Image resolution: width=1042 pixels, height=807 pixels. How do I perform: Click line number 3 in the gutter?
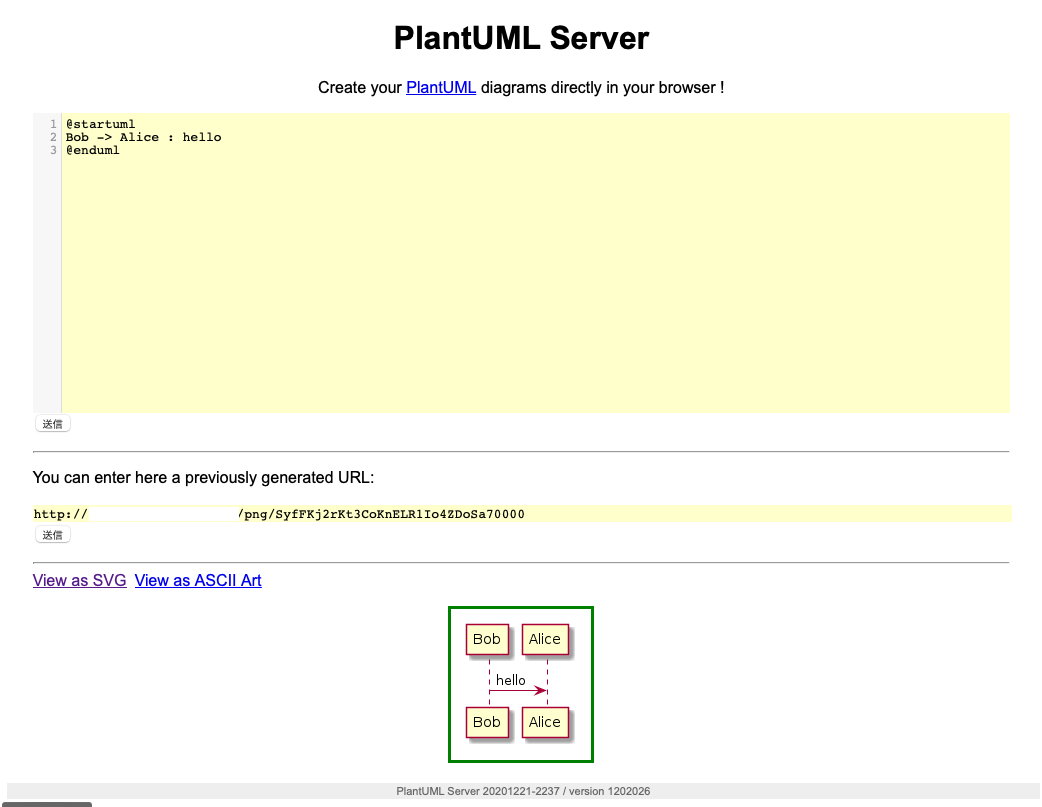(x=53, y=150)
